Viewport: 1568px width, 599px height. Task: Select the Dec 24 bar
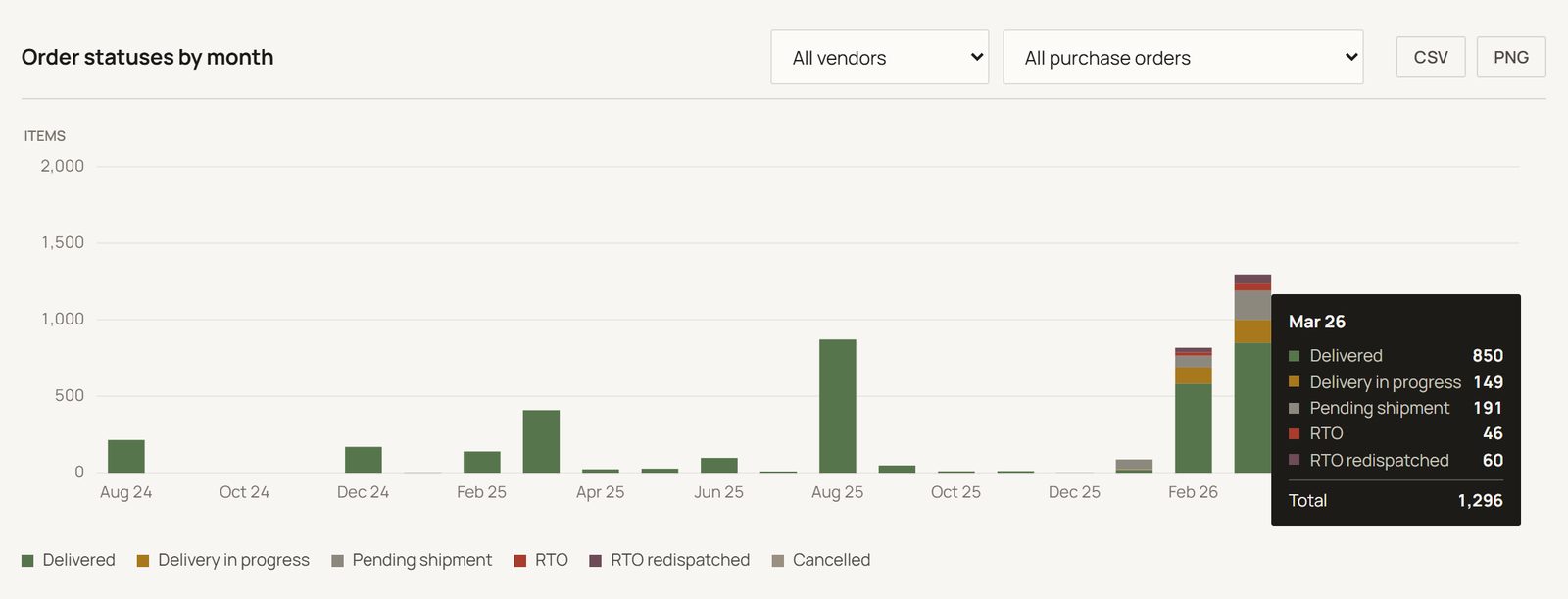coord(364,460)
